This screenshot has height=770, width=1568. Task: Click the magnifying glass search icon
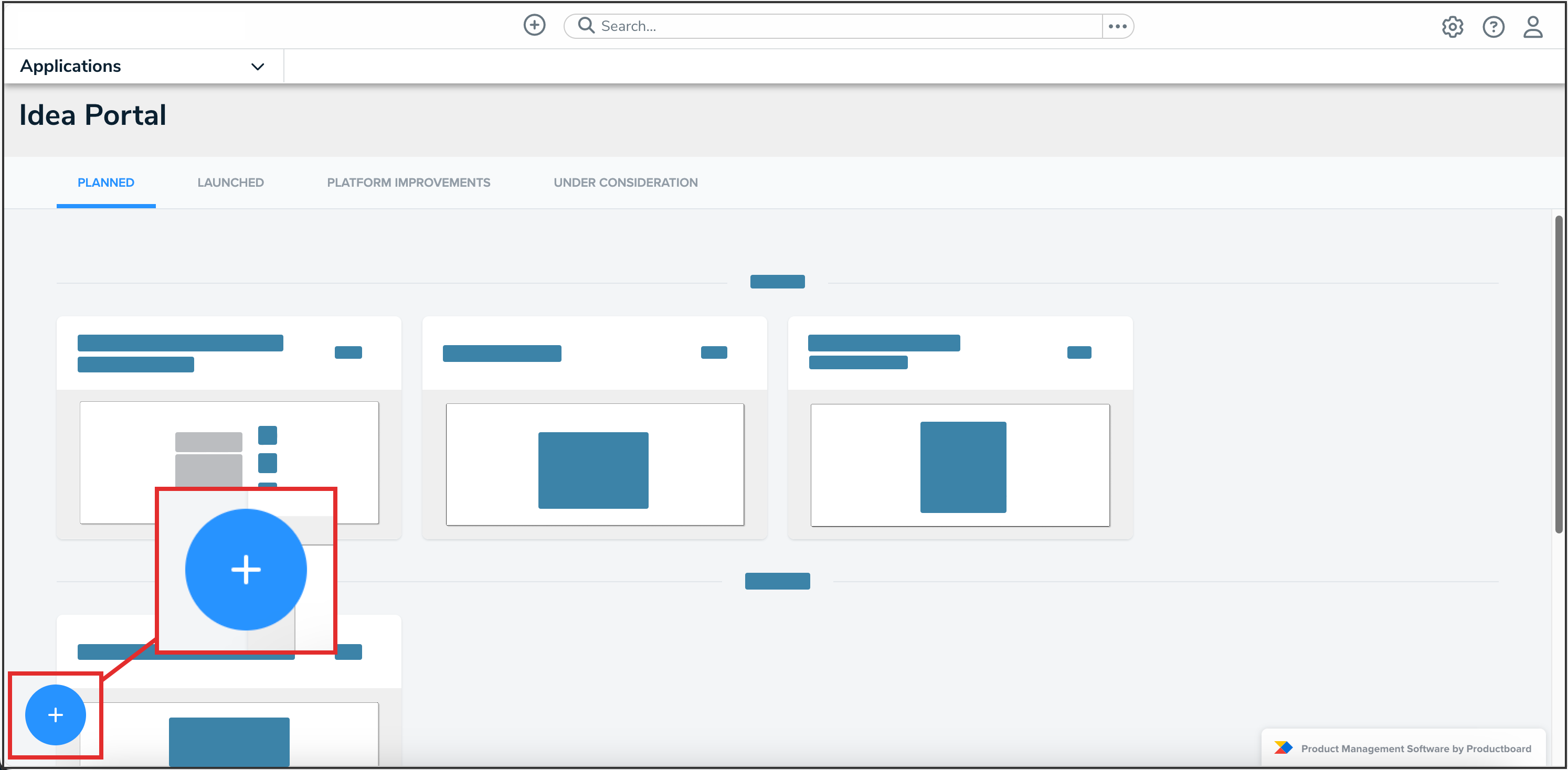[586, 26]
